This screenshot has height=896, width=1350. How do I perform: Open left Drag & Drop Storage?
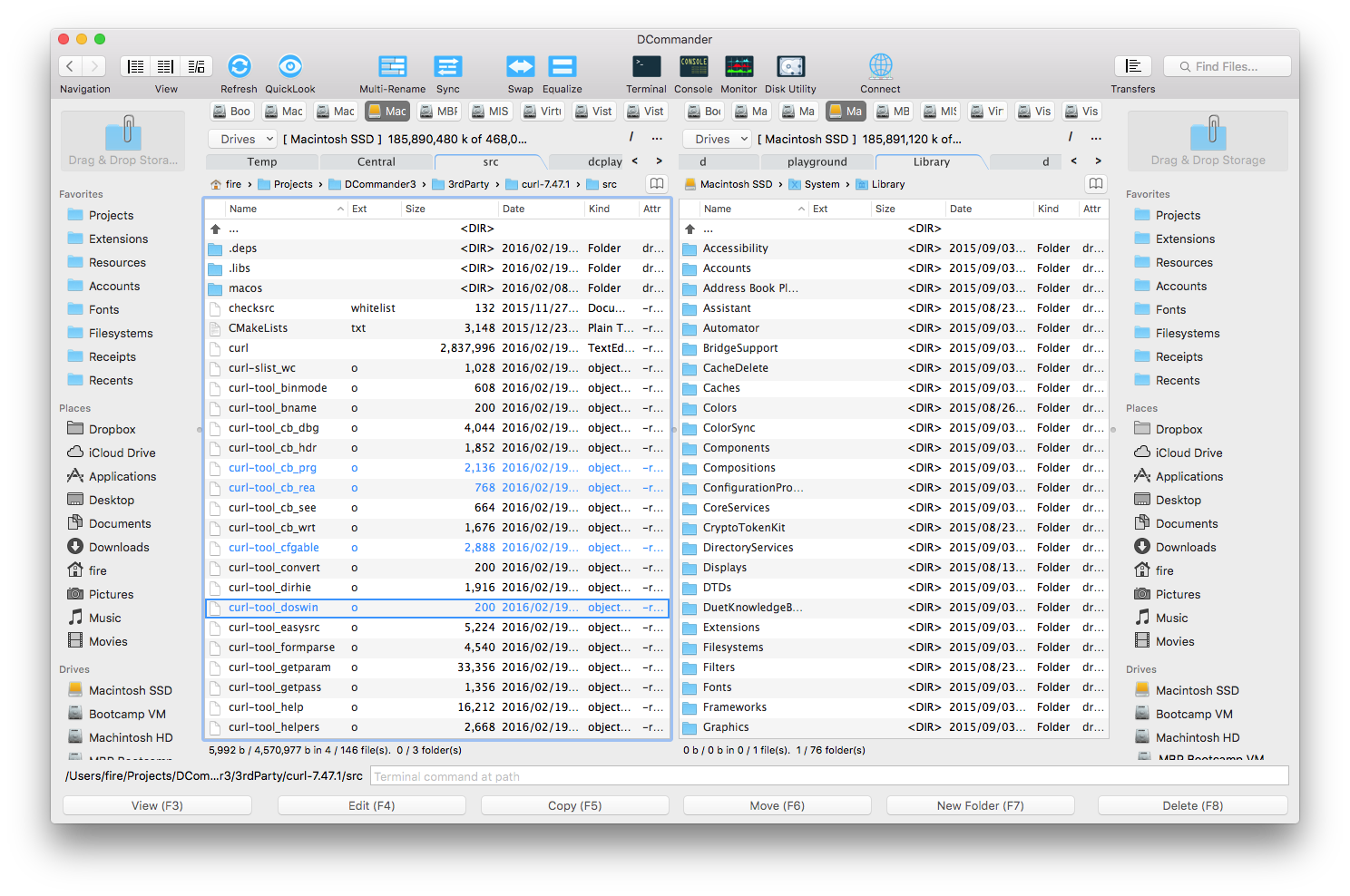[x=123, y=141]
